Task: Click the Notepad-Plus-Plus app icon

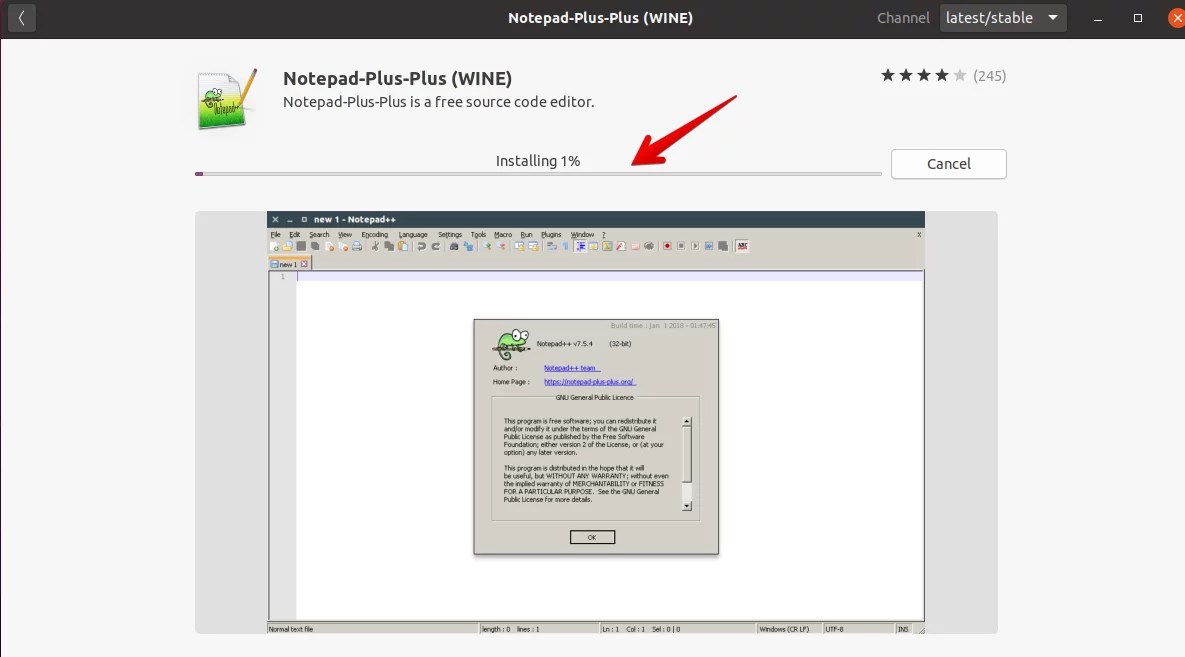Action: point(227,99)
